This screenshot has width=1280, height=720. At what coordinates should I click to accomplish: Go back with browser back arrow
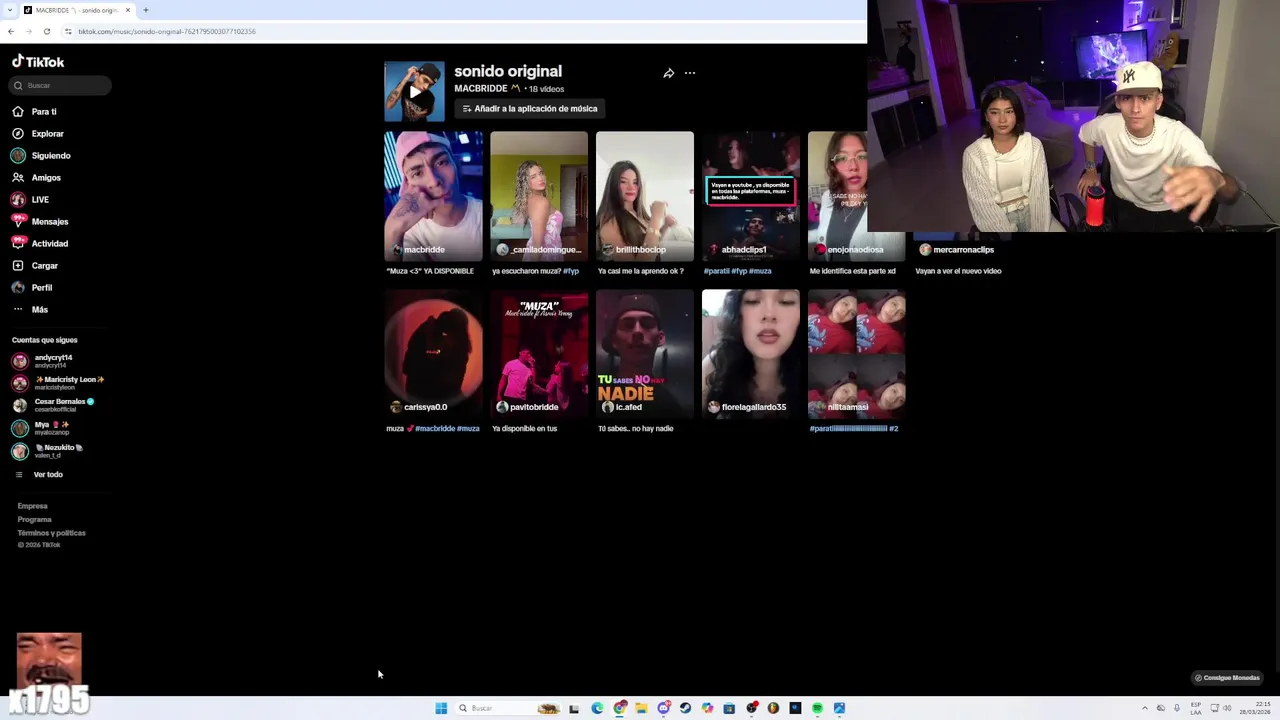tap(10, 31)
